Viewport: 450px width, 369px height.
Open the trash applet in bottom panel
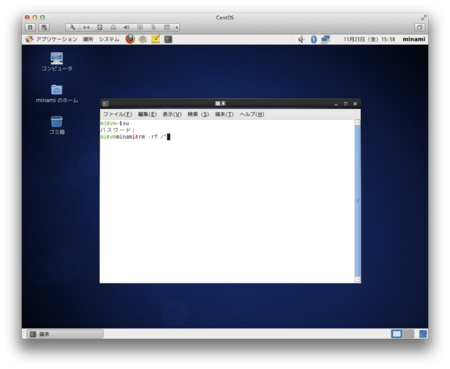(423, 334)
